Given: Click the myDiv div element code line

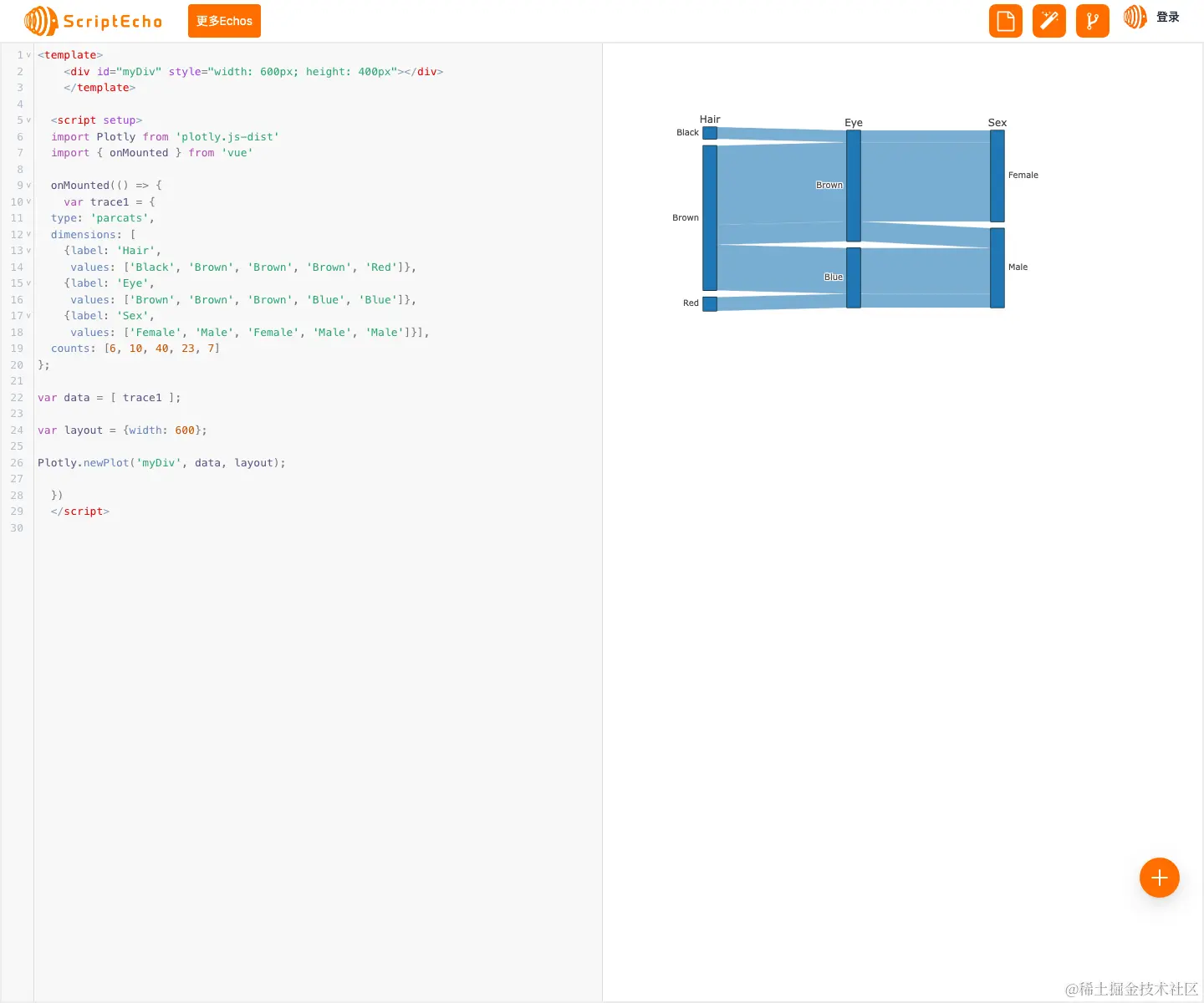Looking at the screenshot, I should pos(253,72).
